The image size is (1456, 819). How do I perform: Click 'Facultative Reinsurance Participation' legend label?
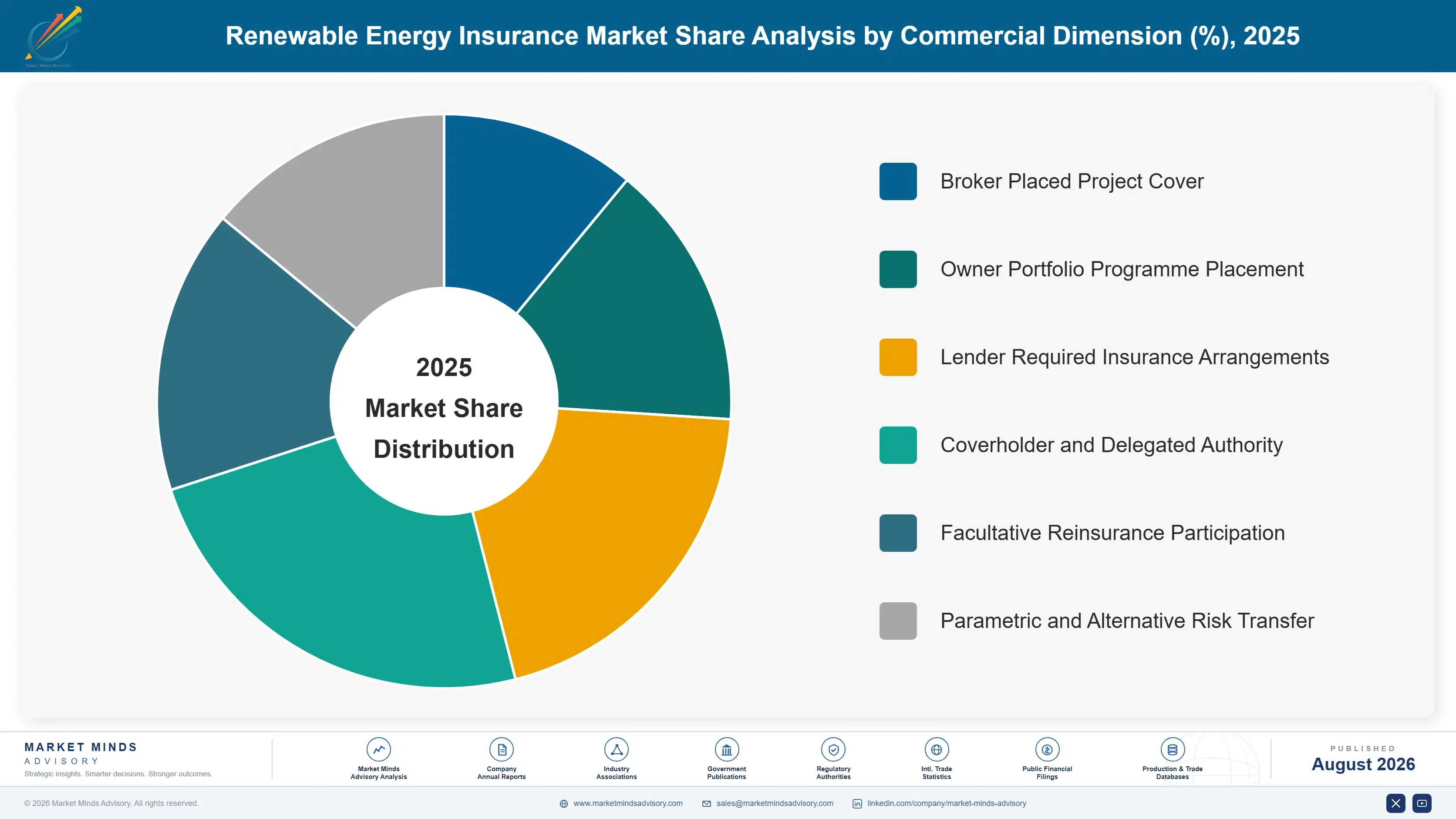coord(1112,533)
